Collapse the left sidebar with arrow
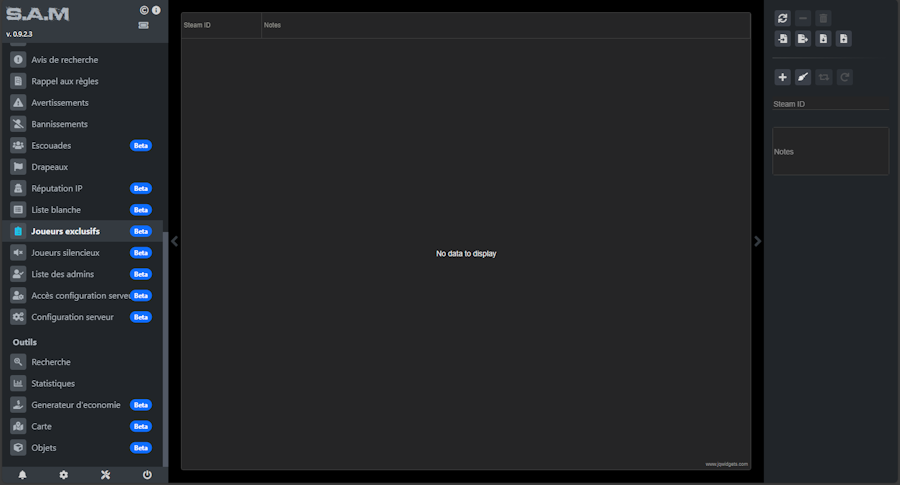The image size is (900, 485). pos(174,241)
